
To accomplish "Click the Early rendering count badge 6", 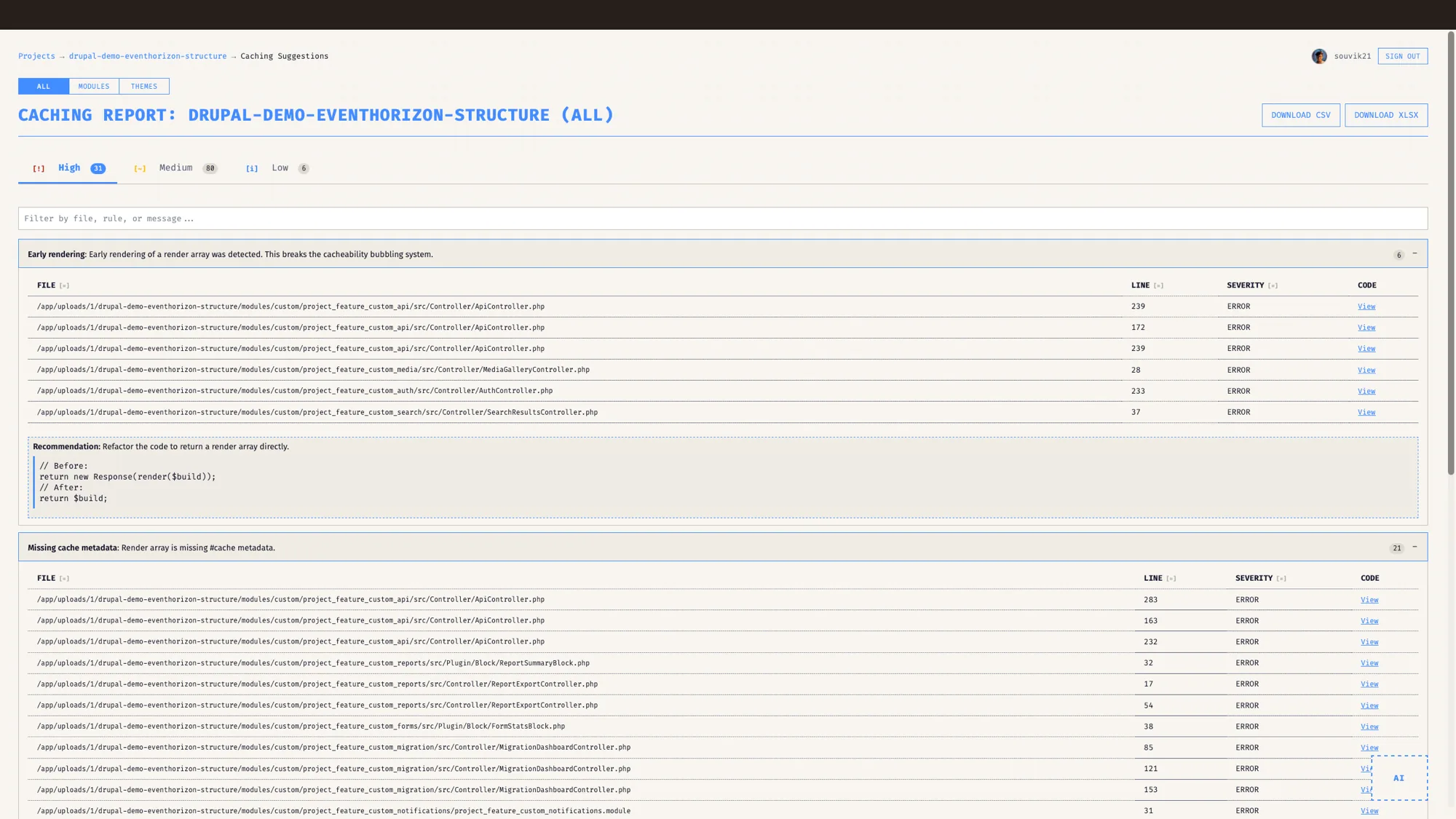I will [x=1398, y=255].
